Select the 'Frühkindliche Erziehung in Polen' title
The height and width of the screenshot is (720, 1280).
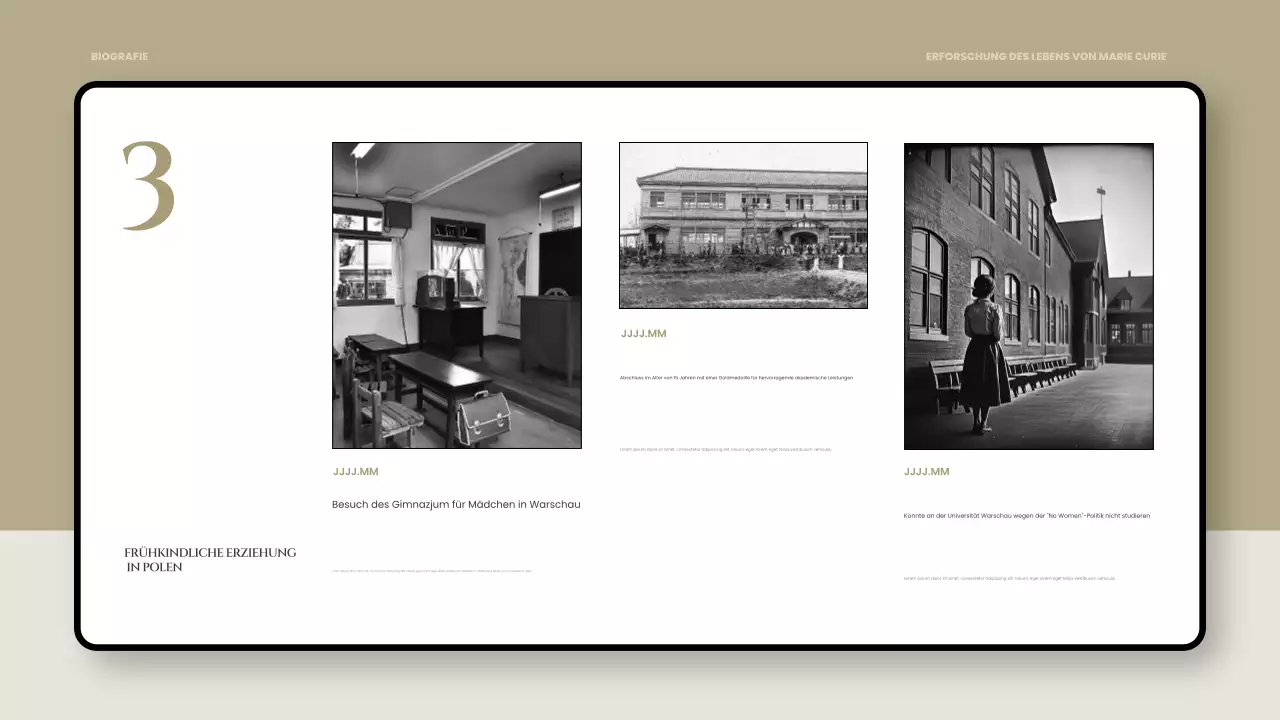210,560
